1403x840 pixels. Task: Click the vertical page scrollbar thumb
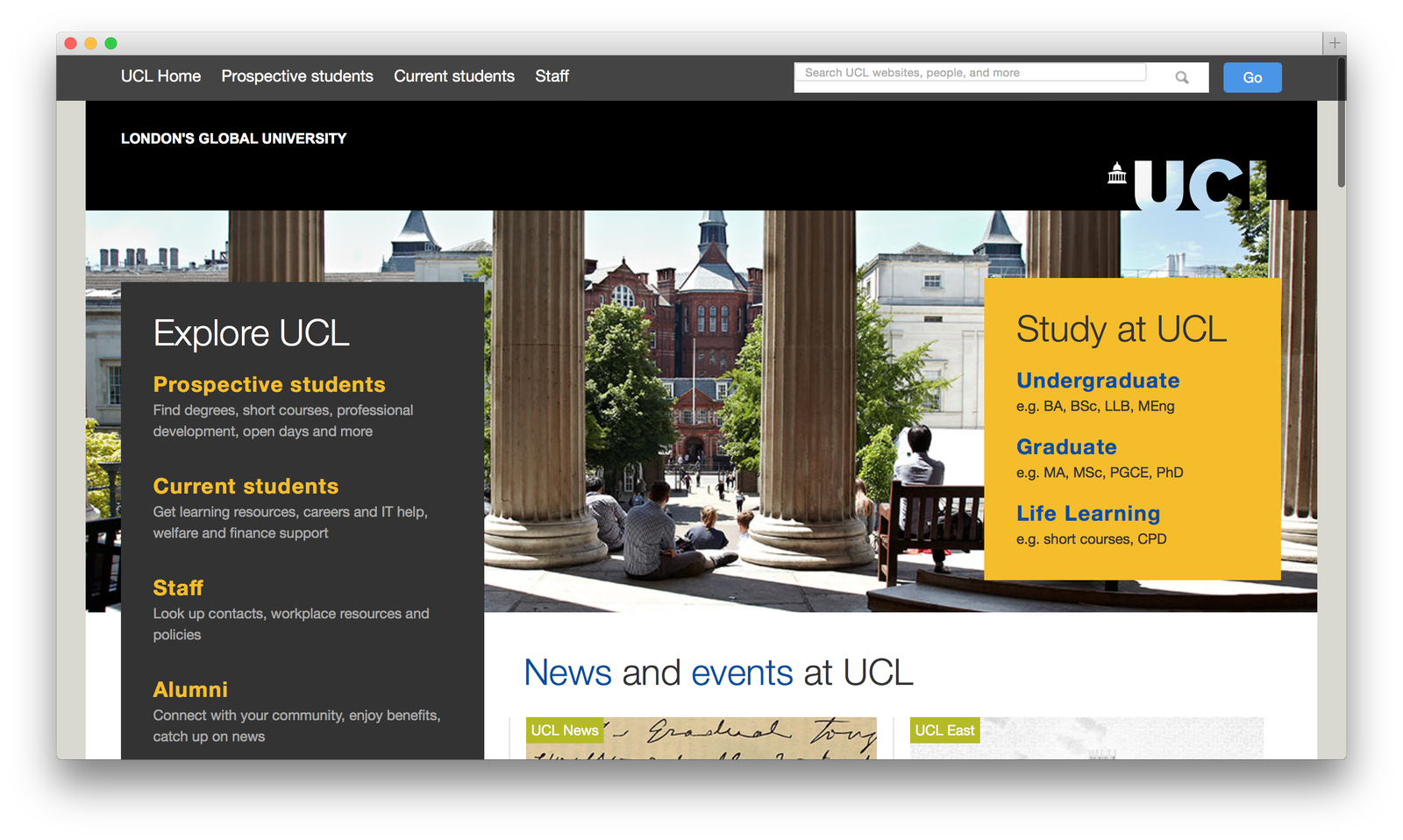[1341, 123]
